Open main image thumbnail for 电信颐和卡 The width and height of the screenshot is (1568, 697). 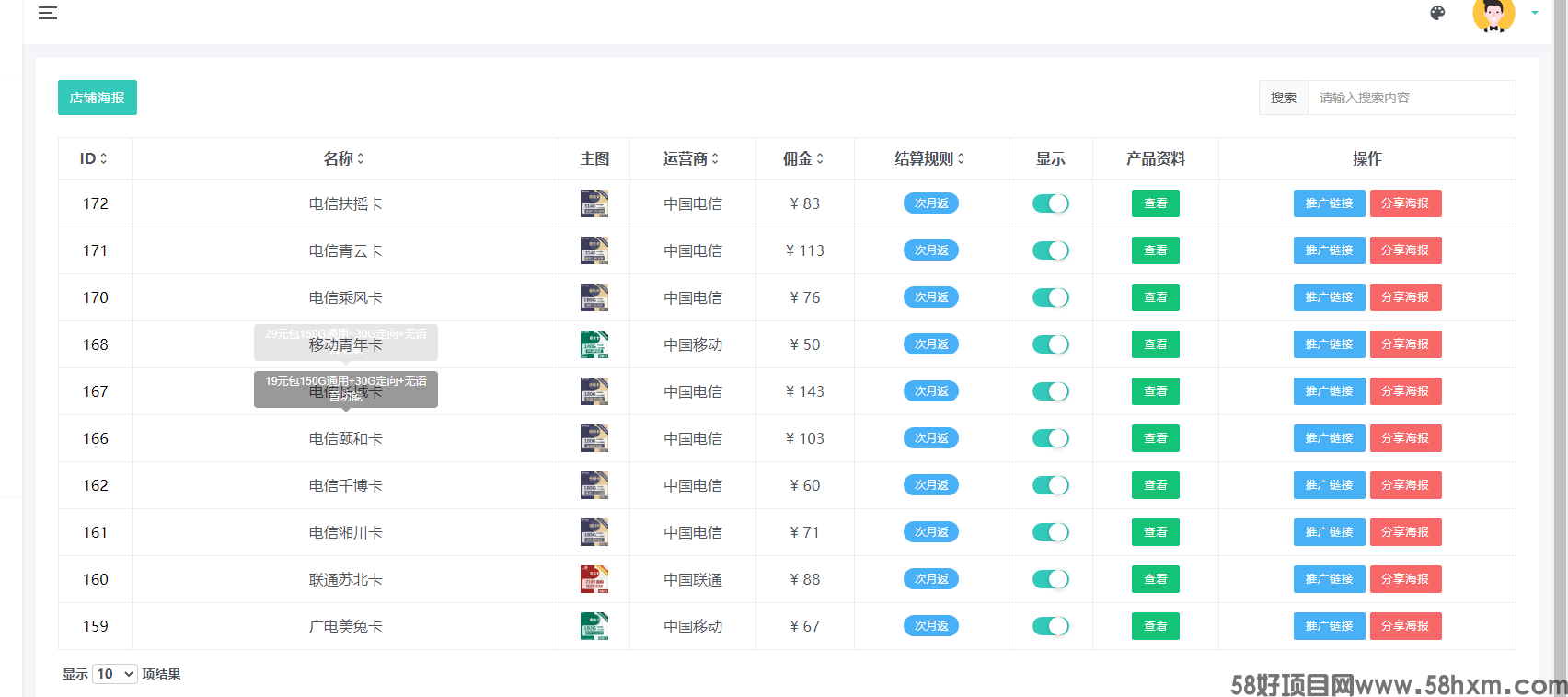click(594, 438)
